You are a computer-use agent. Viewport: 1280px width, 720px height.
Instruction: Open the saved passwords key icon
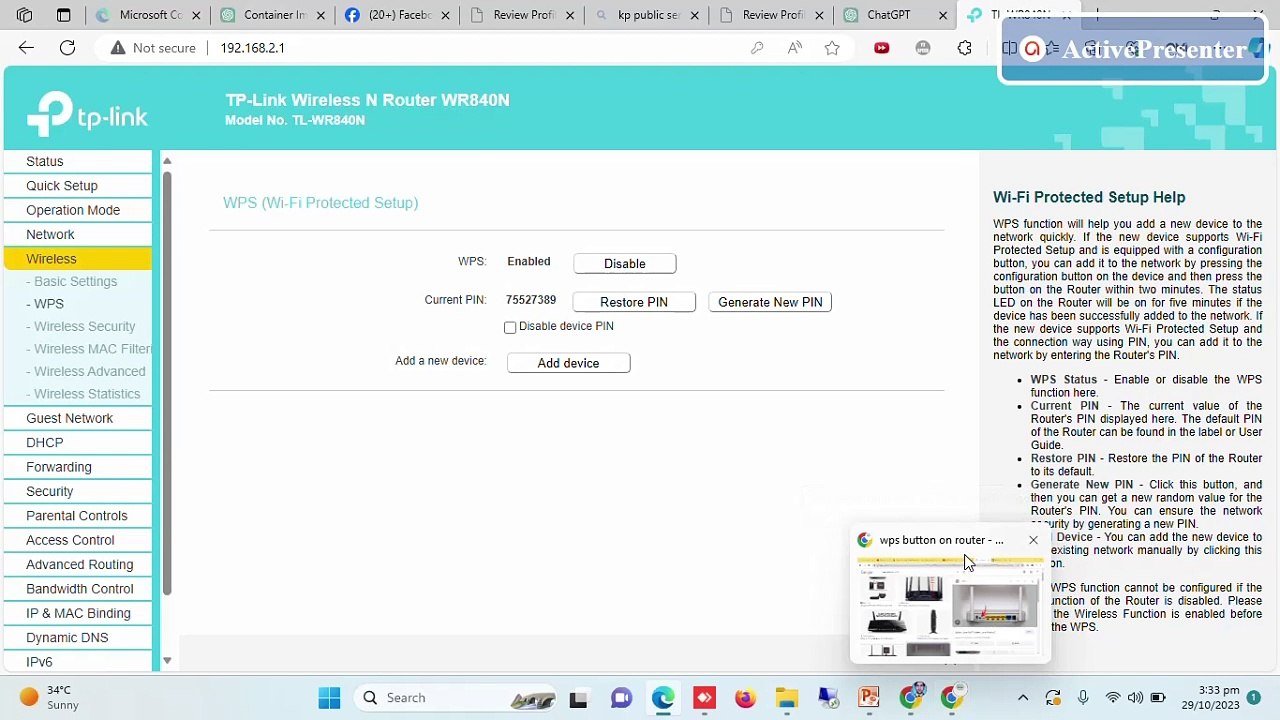click(757, 48)
